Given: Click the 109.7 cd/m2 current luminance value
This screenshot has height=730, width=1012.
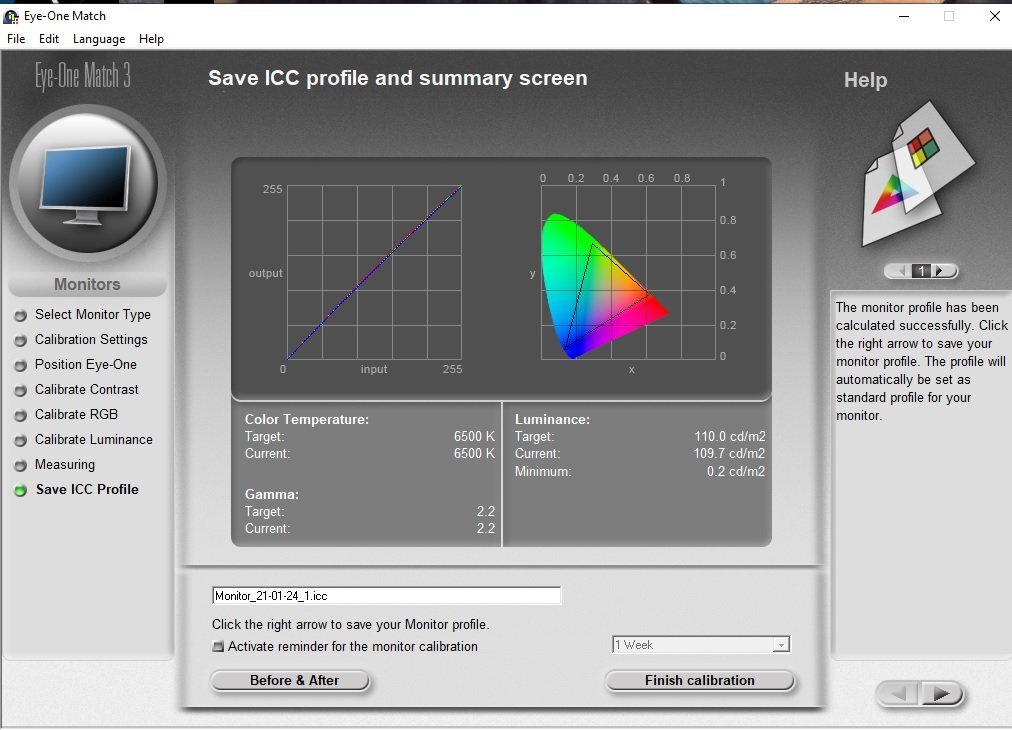Looking at the screenshot, I should (x=729, y=454).
